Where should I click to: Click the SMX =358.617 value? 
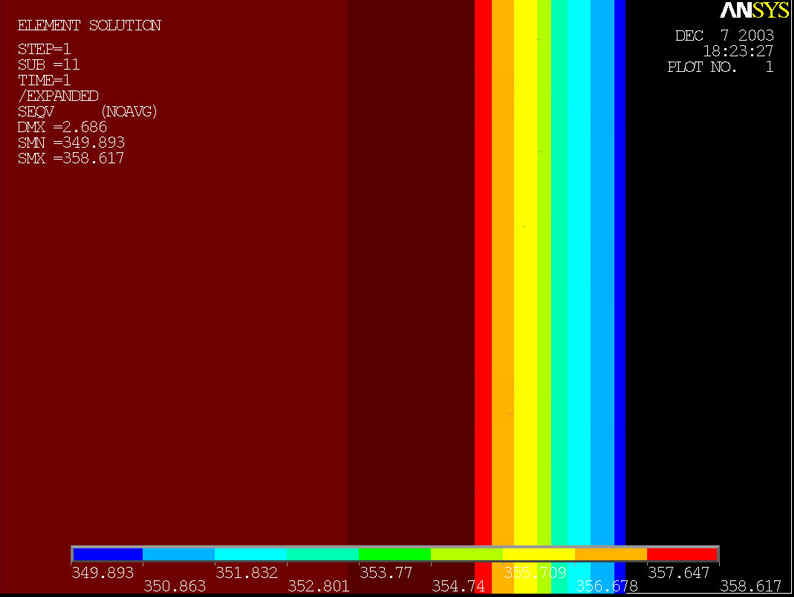[x=71, y=159]
